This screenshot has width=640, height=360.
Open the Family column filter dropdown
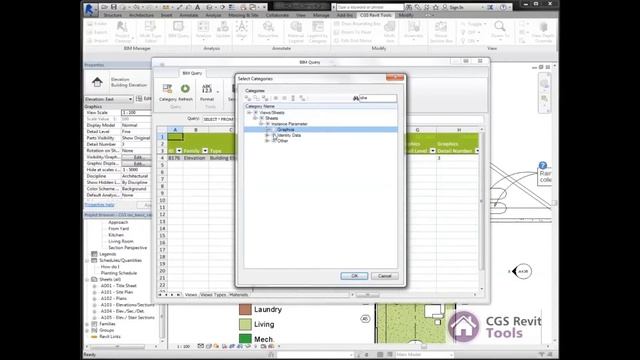[x=205, y=151]
